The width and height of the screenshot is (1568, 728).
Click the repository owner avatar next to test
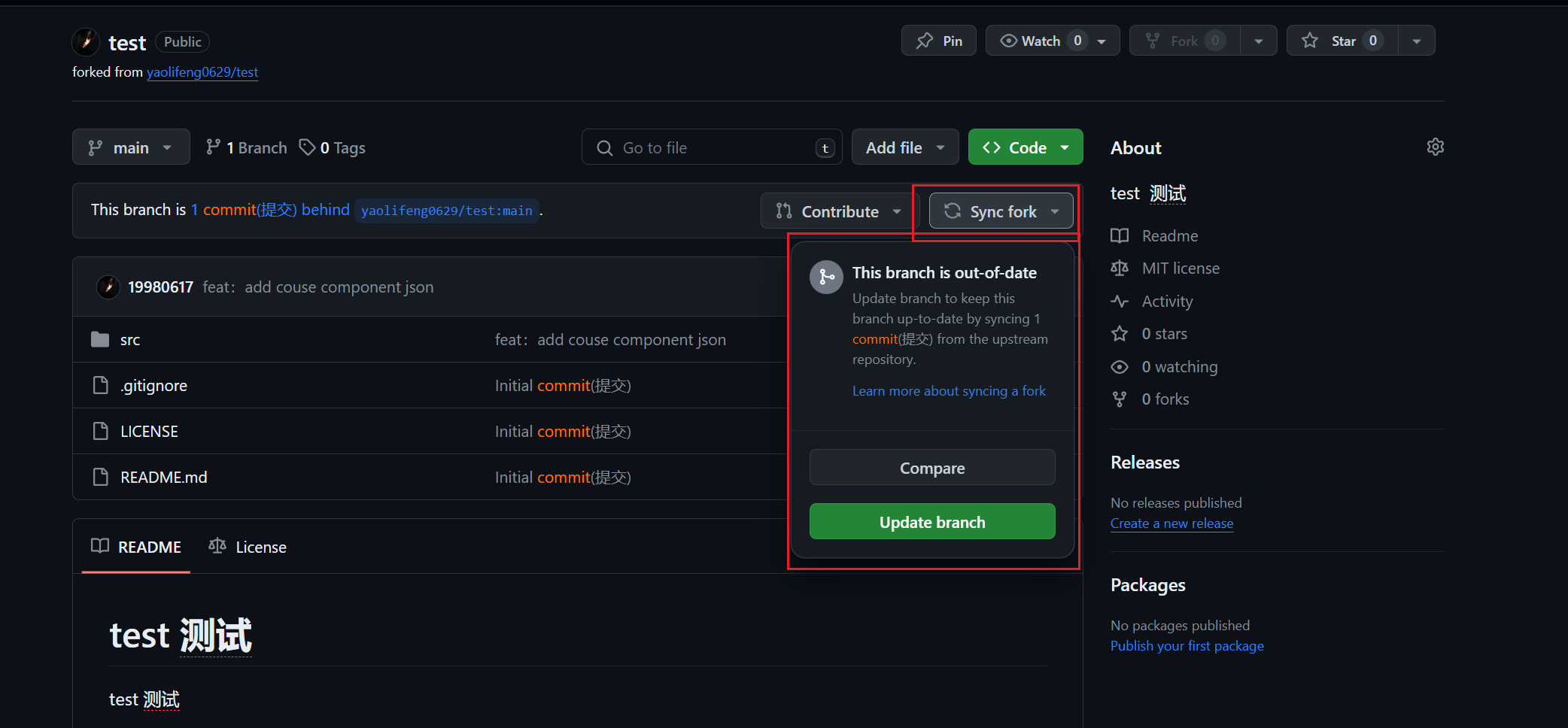pyautogui.click(x=86, y=41)
